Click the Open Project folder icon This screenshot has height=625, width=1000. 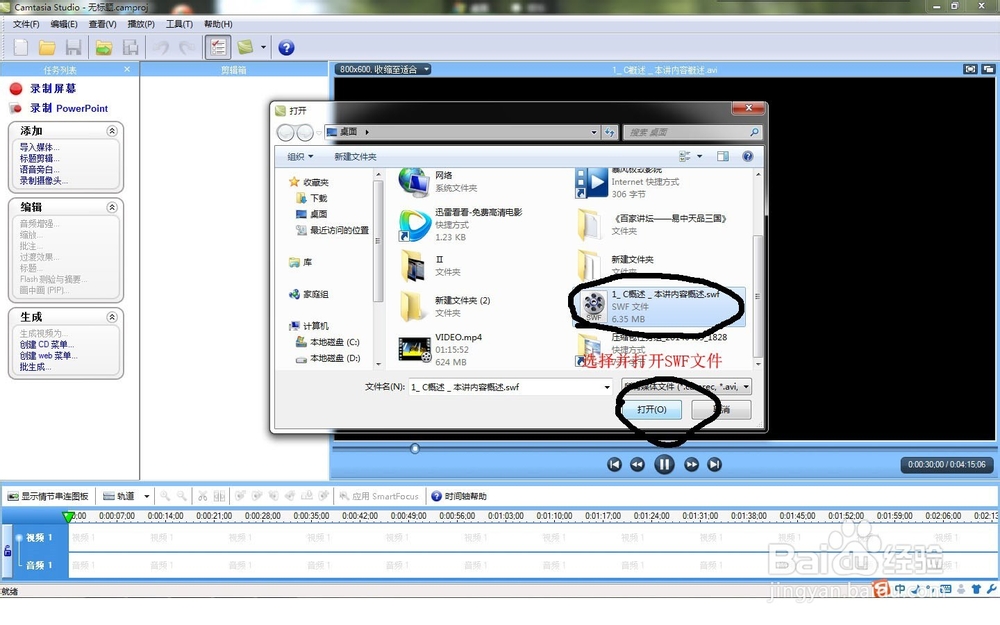[x=47, y=47]
